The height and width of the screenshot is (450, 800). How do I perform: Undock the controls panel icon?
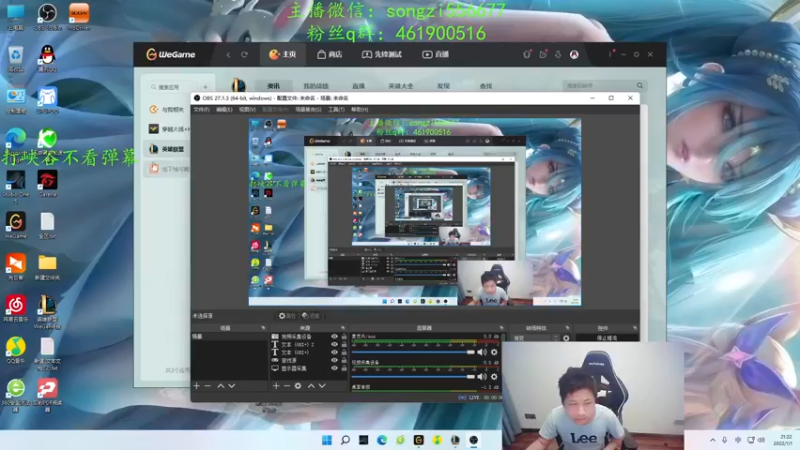(x=635, y=328)
